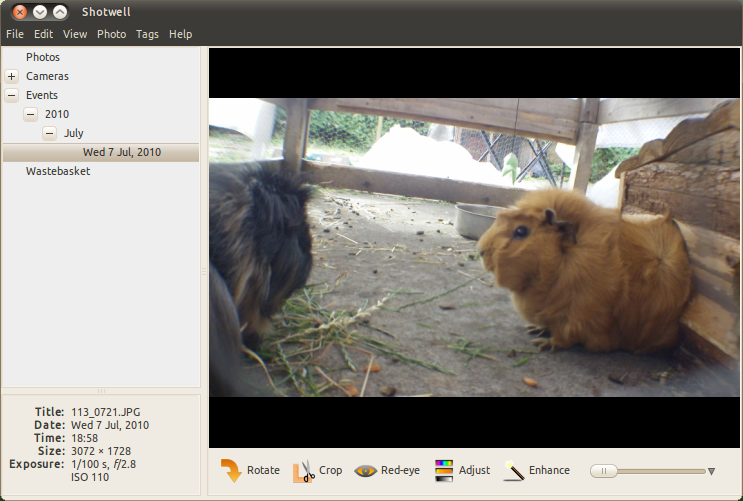This screenshot has height=501, width=743.
Task: Expand the Cameras tree node
Action: point(12,76)
